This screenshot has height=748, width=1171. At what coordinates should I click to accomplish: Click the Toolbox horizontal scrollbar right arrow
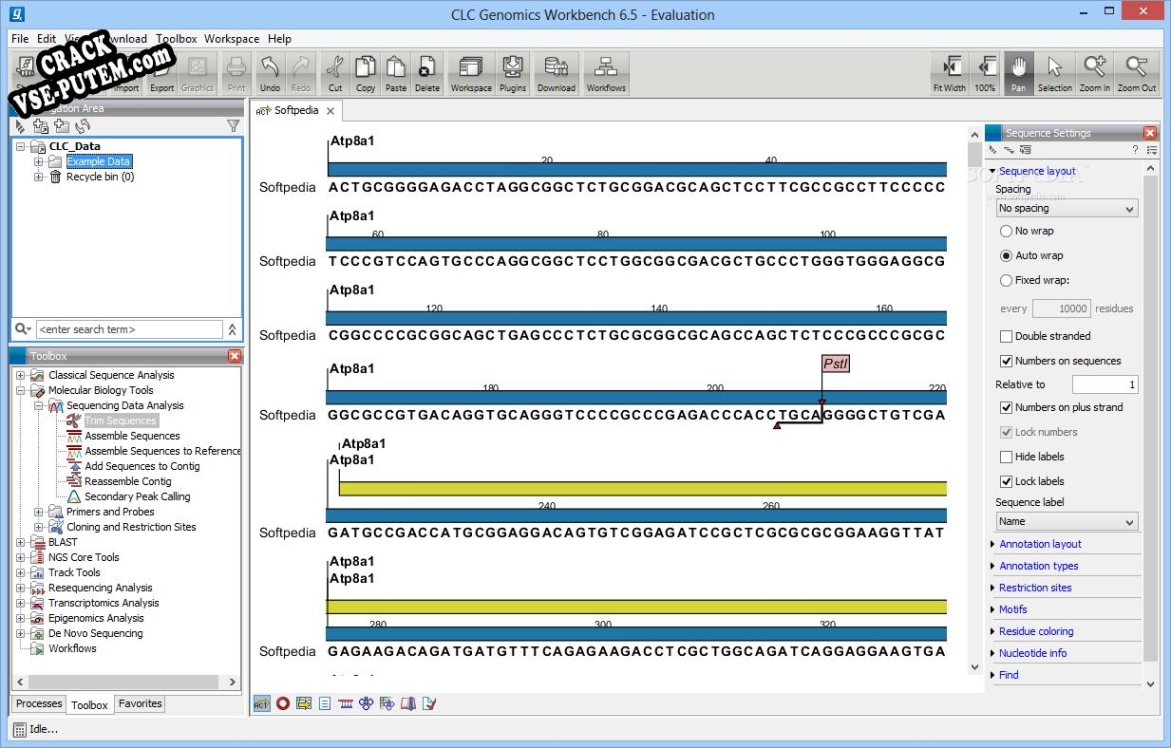click(x=232, y=682)
